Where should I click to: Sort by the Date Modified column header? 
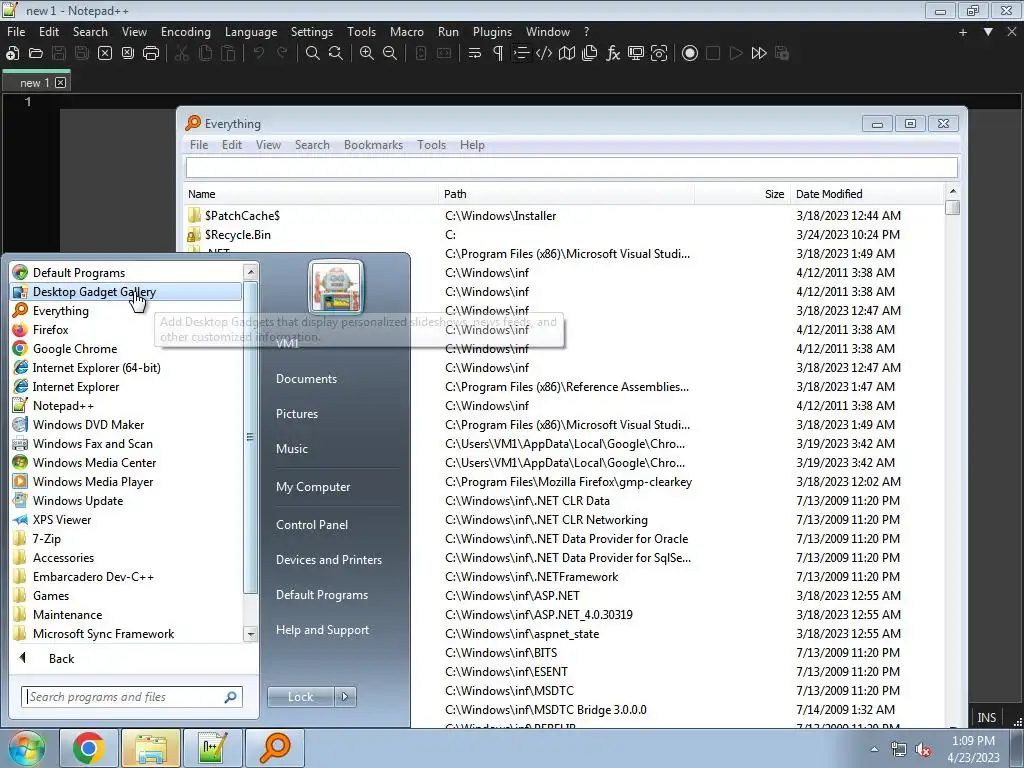[867, 194]
